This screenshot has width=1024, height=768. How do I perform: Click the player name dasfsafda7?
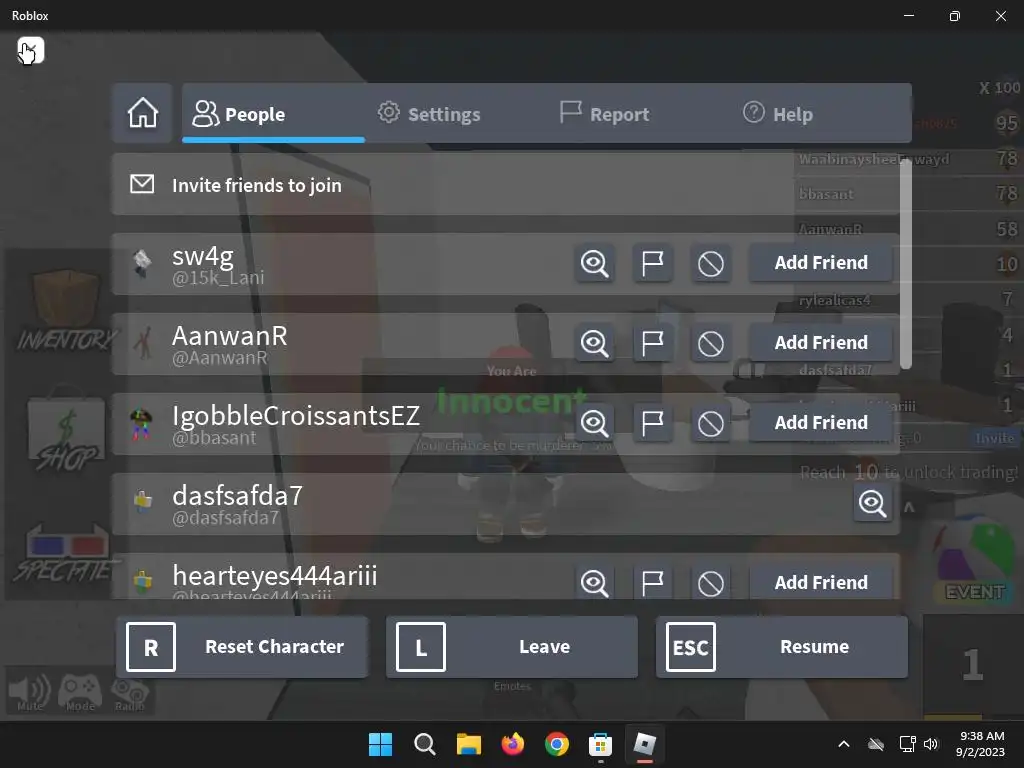pyautogui.click(x=238, y=496)
